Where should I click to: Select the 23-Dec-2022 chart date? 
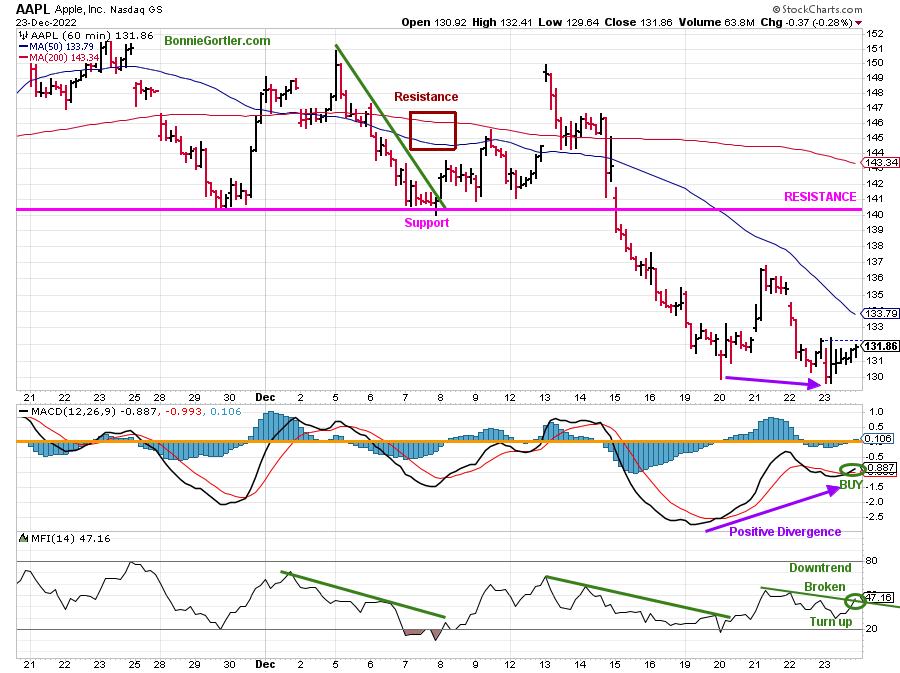click(45, 23)
